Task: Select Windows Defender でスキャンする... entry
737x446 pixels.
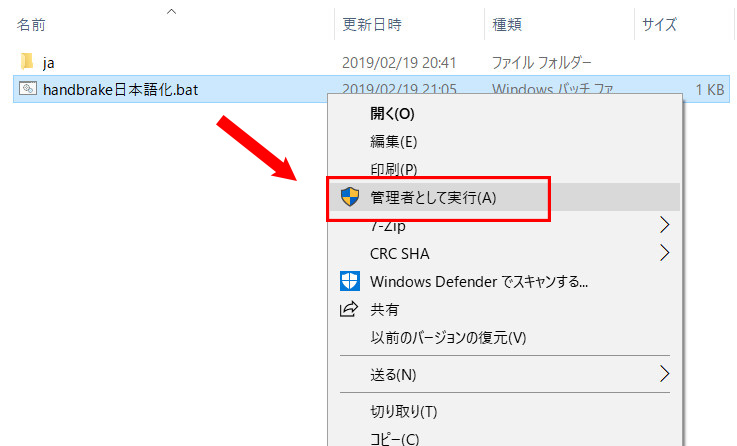Action: 504,282
